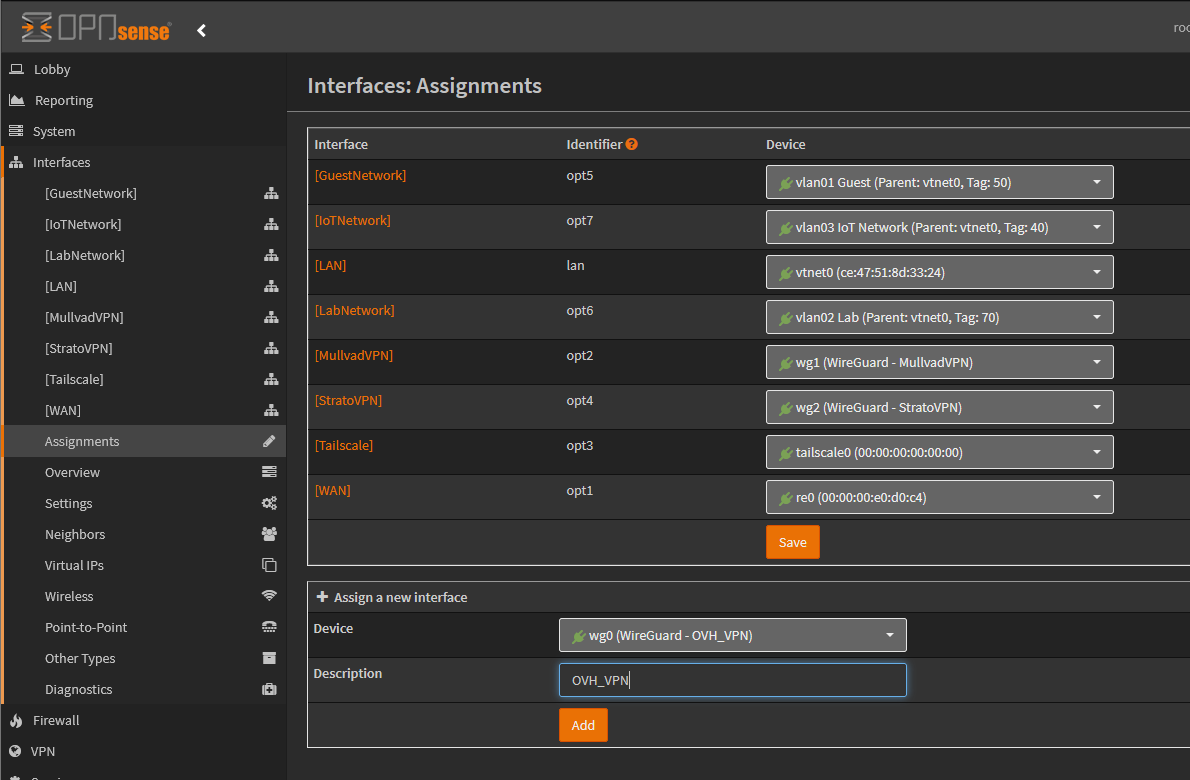Click the medkit icon beside Diagnostics
The height and width of the screenshot is (780, 1190).
269,689
